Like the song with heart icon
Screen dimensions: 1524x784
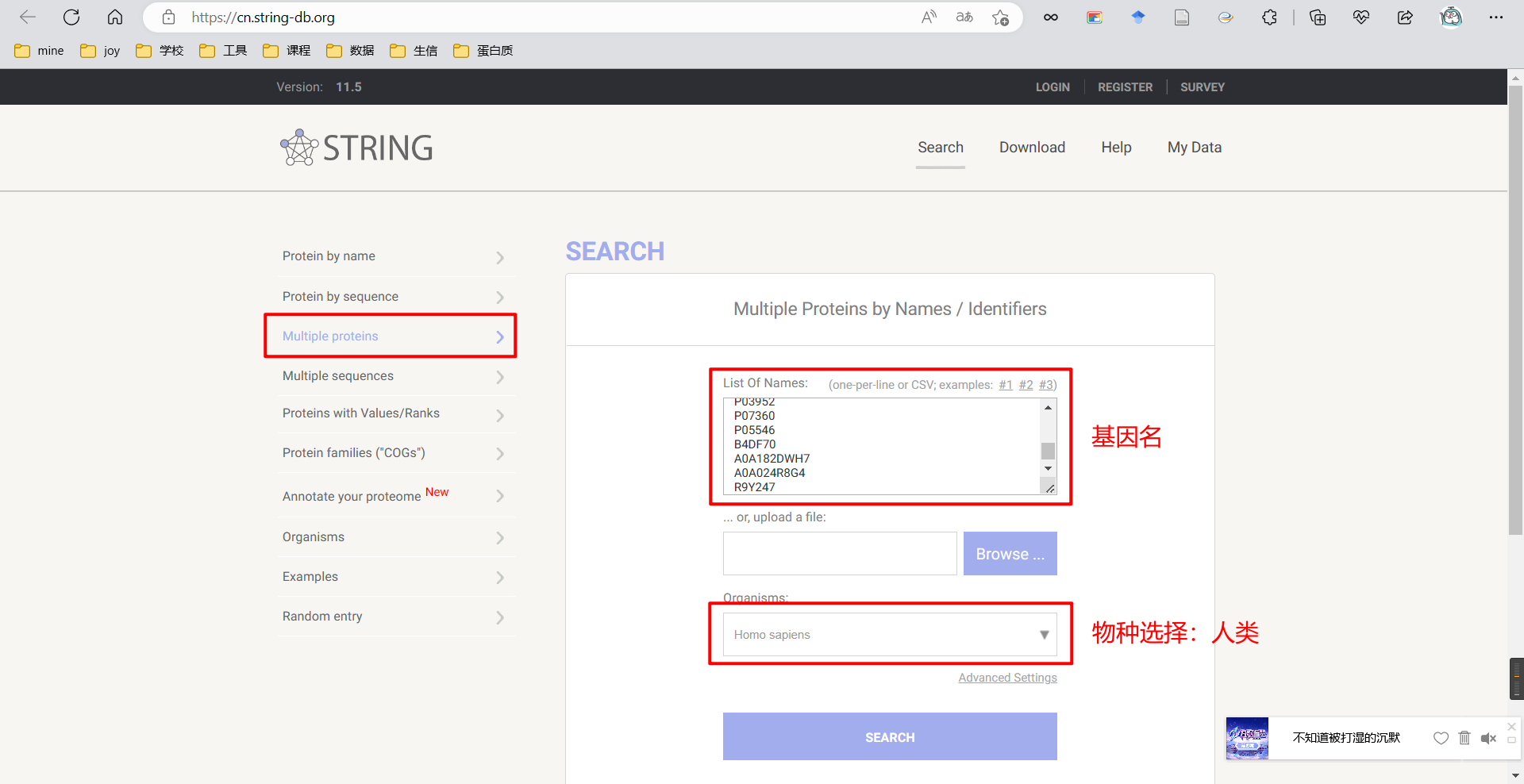(1441, 738)
